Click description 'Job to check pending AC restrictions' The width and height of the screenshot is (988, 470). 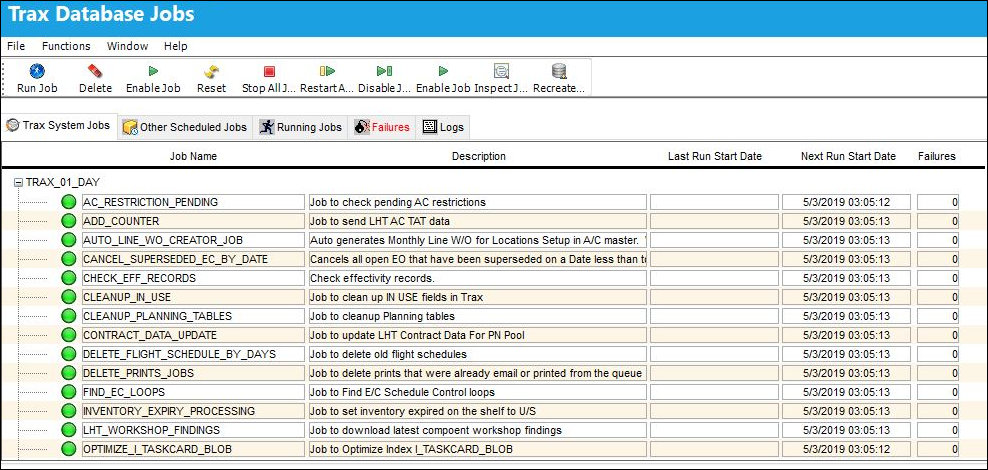477,202
